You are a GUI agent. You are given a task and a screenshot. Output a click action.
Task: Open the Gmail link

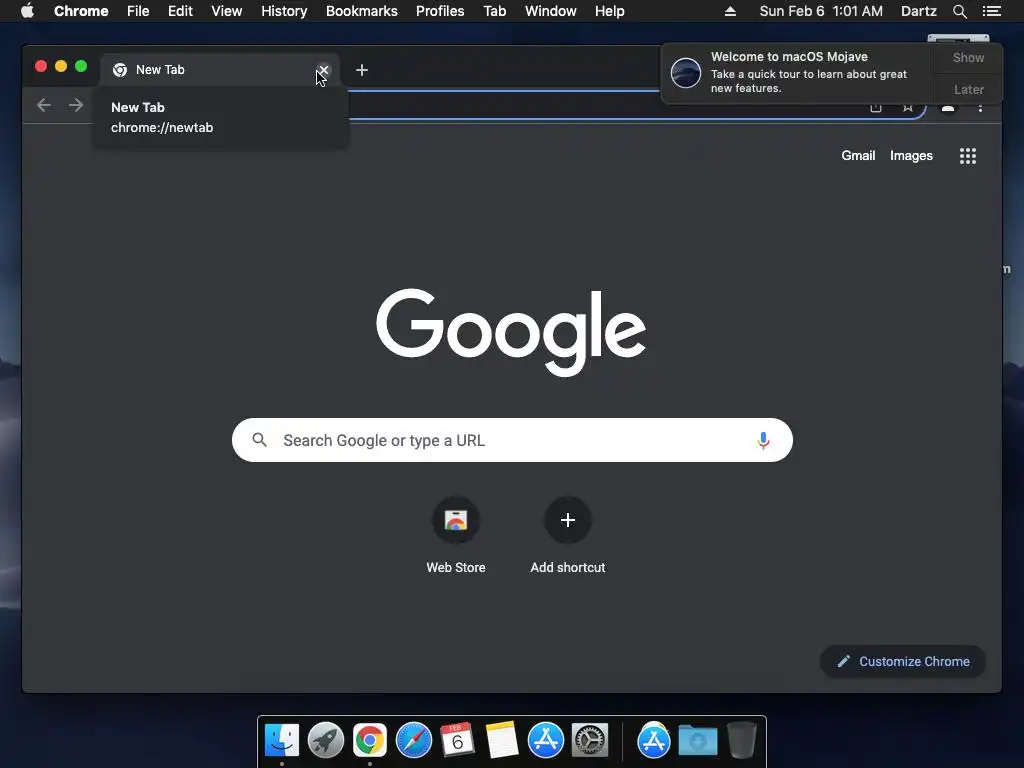(x=858, y=155)
